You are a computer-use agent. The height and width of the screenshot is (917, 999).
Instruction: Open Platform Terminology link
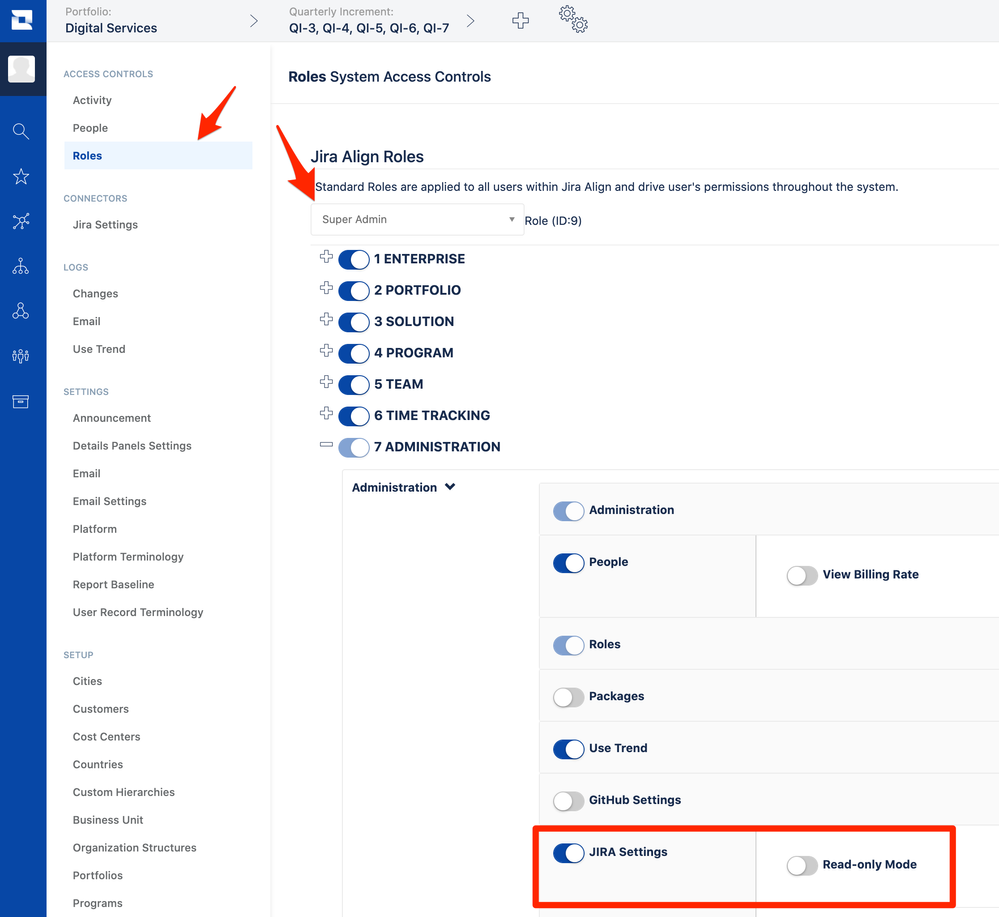click(x=128, y=556)
